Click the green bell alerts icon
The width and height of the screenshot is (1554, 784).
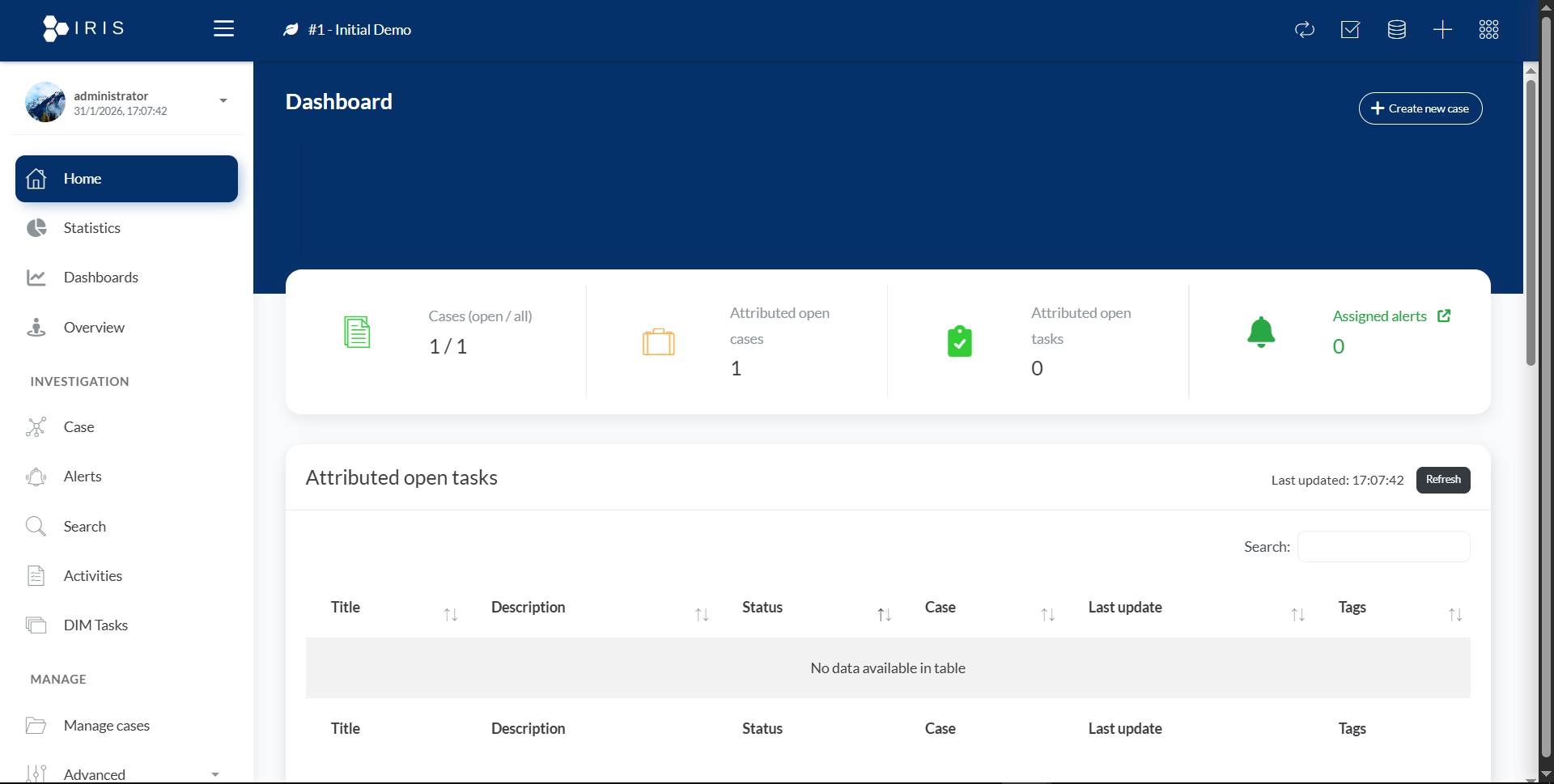(x=1260, y=332)
